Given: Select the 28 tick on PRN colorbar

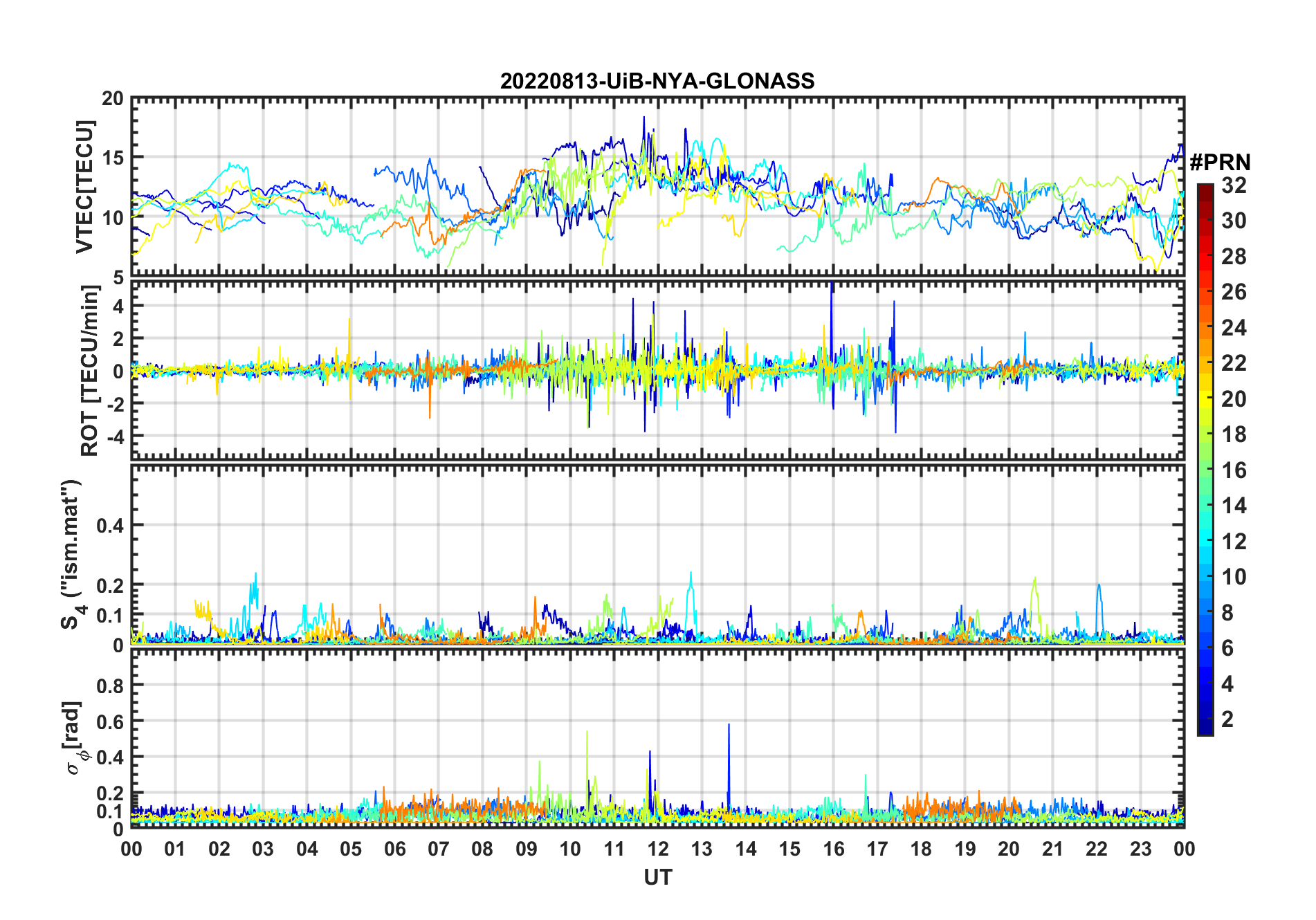Looking at the screenshot, I should 1234,257.
